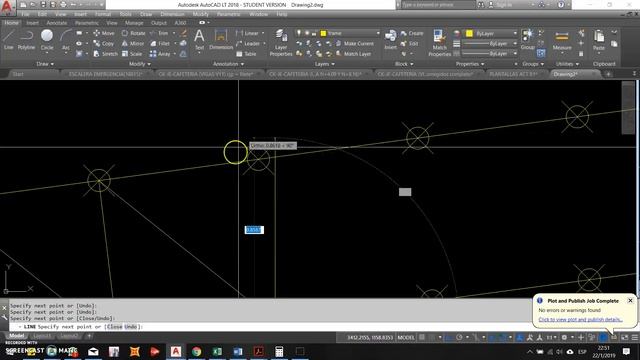Click the Group icon

[527, 40]
